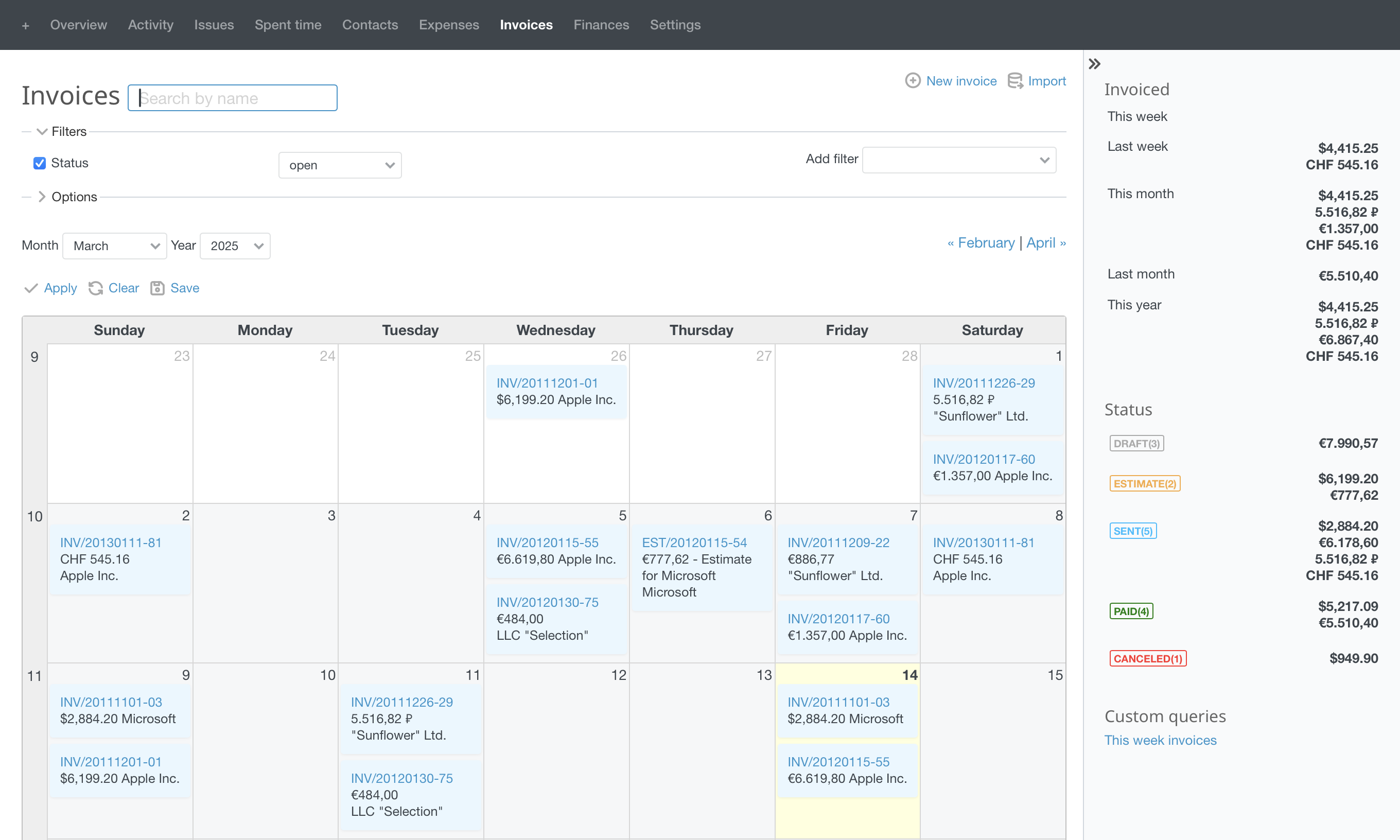Open the Import invoices icon
The width and height of the screenshot is (1400, 840).
pos(1015,80)
